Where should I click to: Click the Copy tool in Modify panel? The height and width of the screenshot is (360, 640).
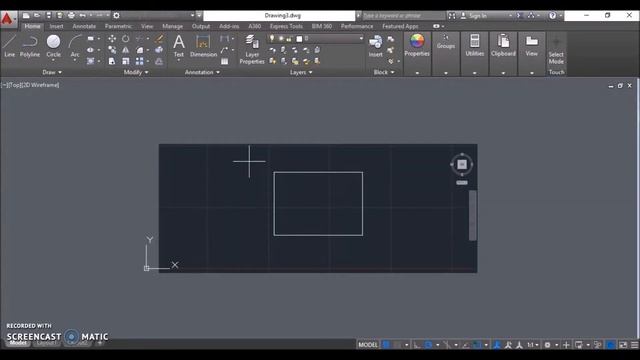(112, 50)
